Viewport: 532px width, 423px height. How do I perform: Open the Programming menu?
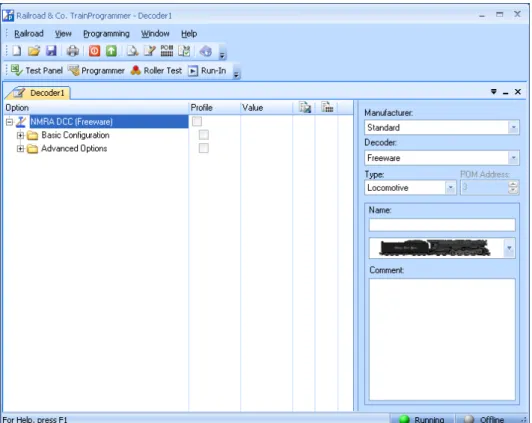tap(106, 34)
